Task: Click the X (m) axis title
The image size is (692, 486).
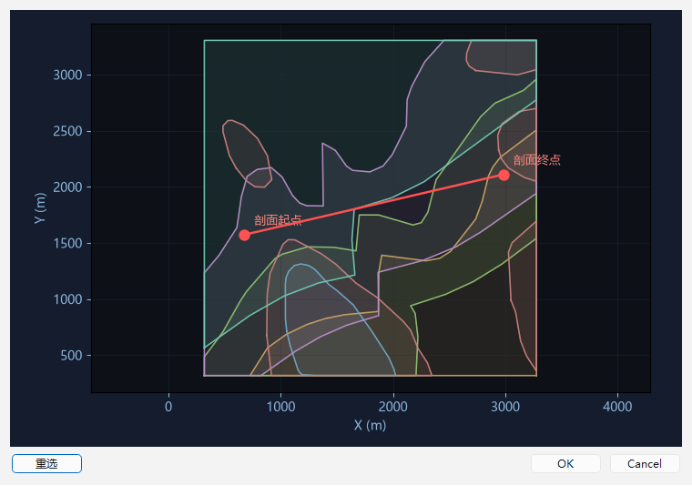Action: click(370, 425)
